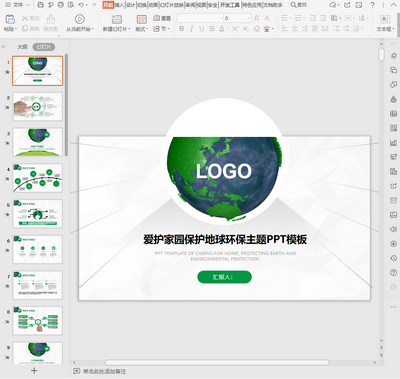This screenshot has height=379, width=400.
Task: Click the print preview icon
Action: click(x=71, y=5)
